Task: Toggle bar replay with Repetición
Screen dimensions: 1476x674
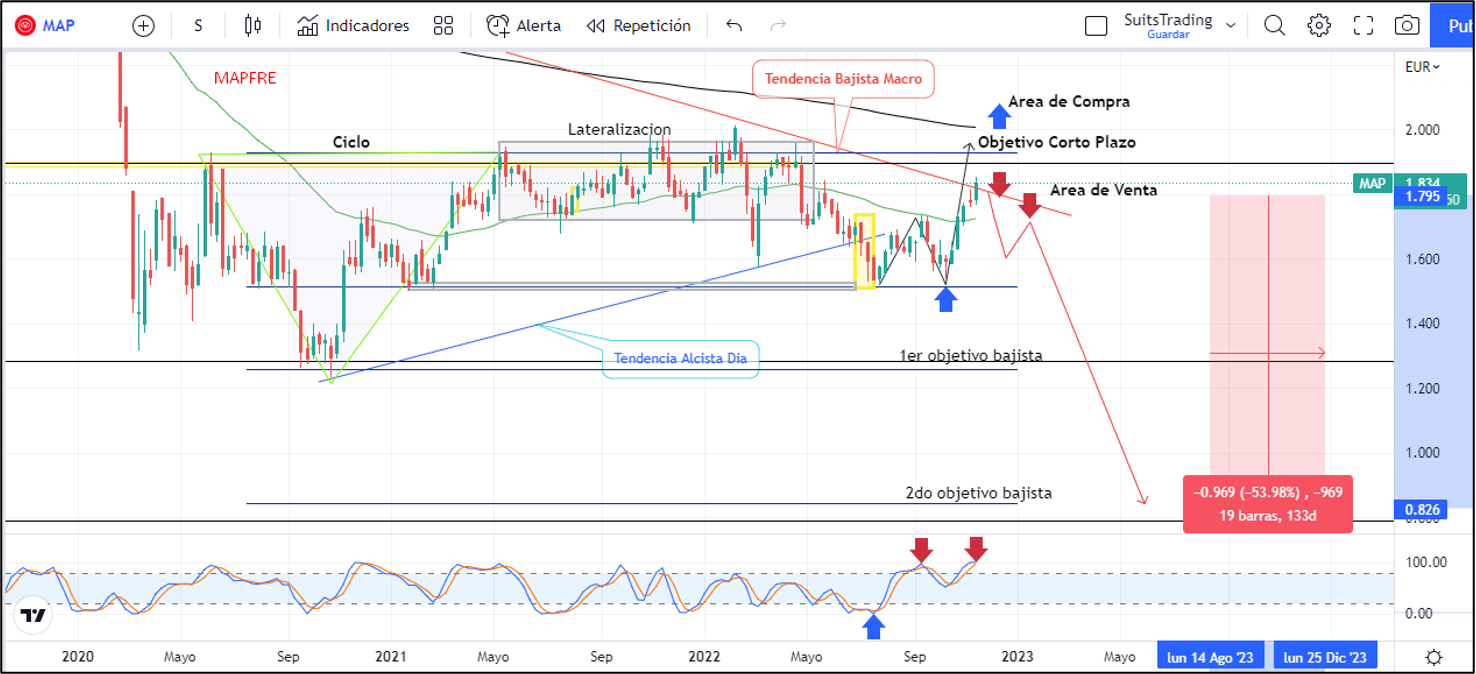Action: point(638,26)
